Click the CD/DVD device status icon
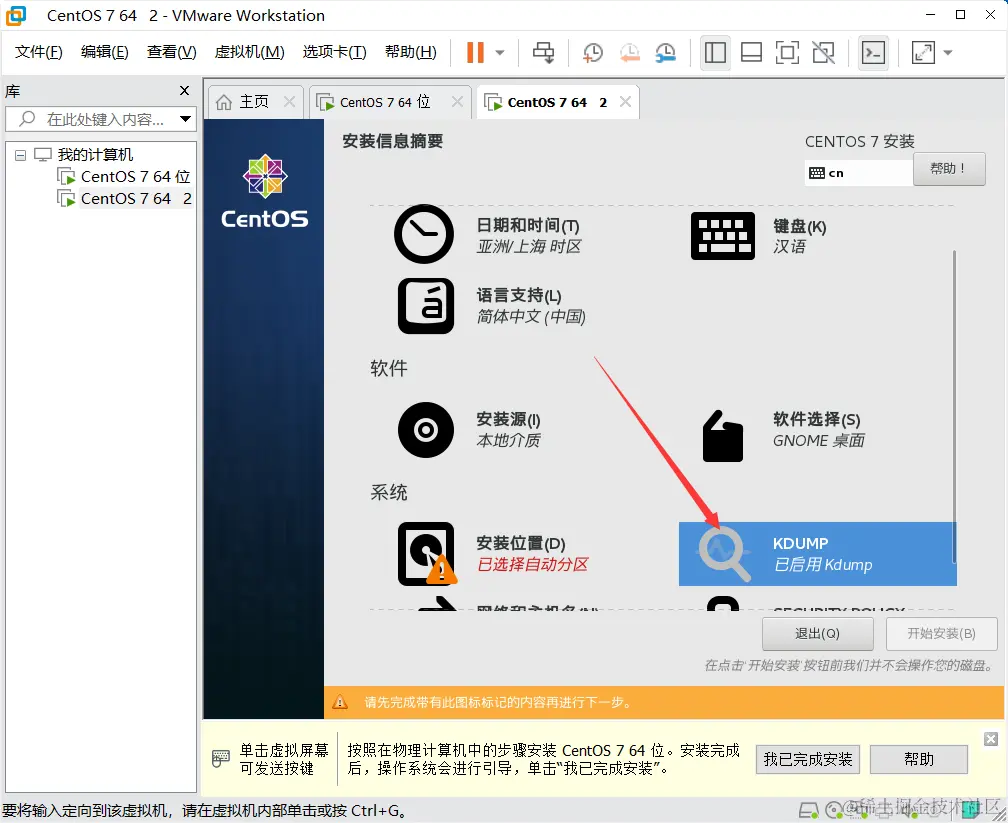 click(x=833, y=810)
